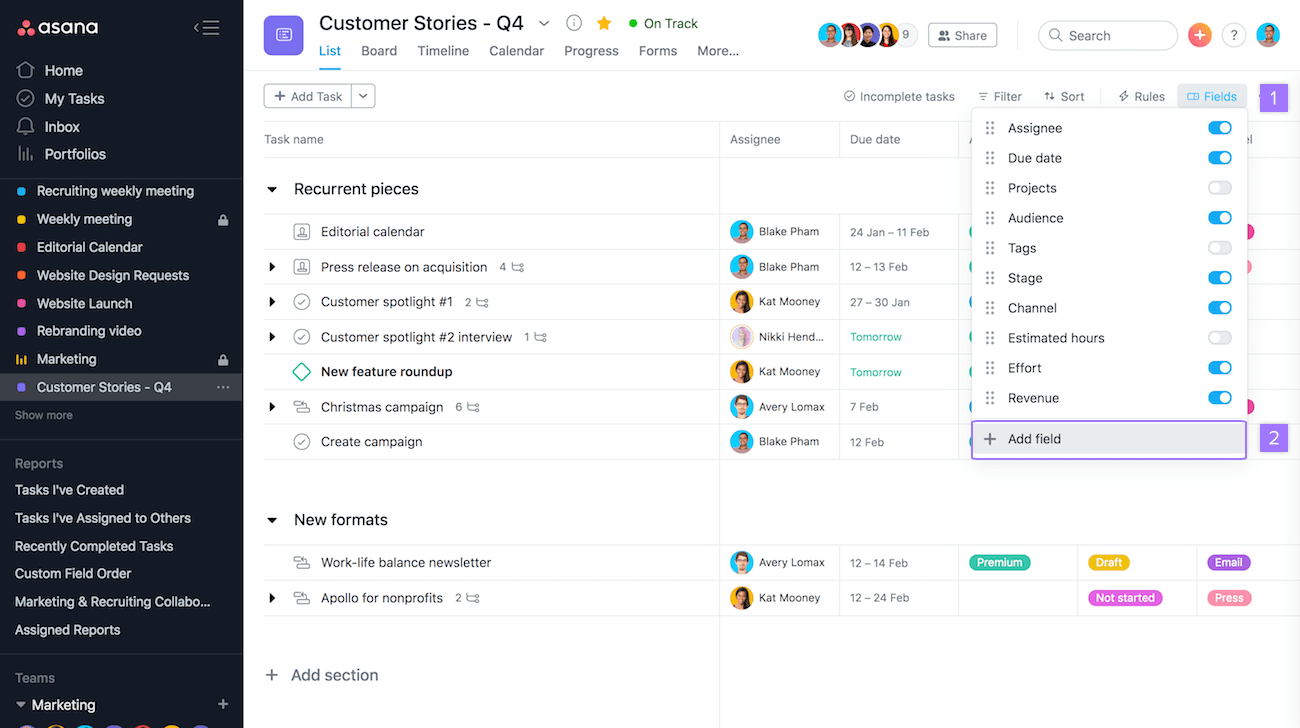Click the Share button
Screen dimensions: 1300x728
(962, 35)
